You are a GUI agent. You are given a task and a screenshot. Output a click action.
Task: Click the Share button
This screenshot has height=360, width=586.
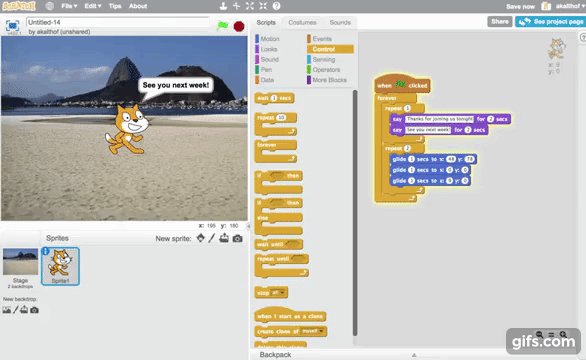coord(500,21)
